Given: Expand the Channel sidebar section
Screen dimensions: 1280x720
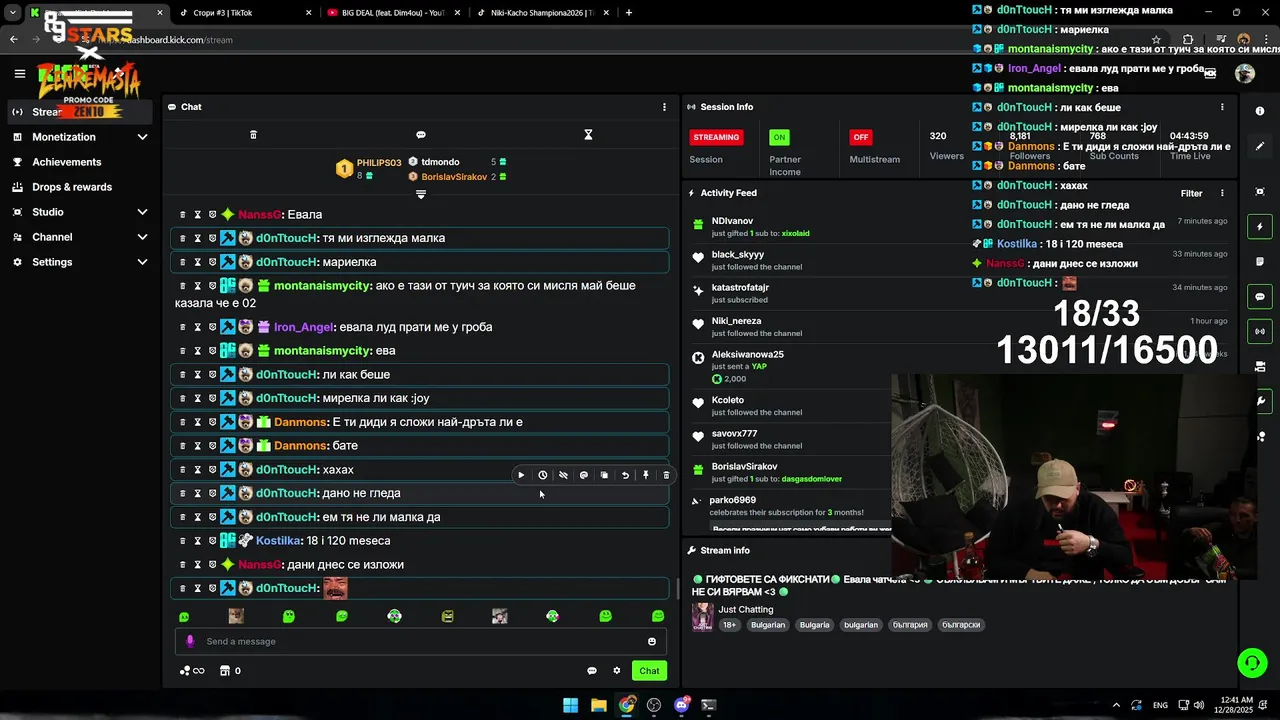Looking at the screenshot, I should pos(80,237).
